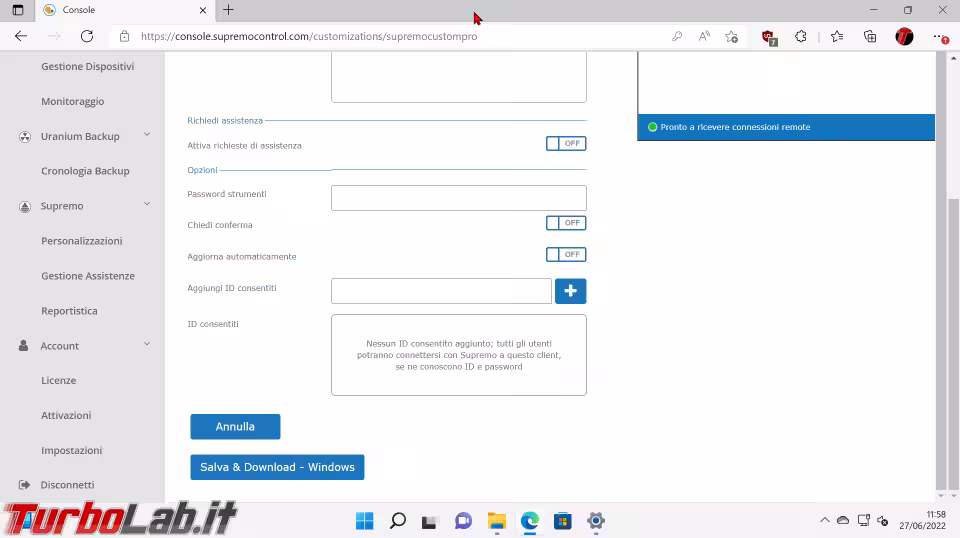Click the Annulla button

[235, 427]
